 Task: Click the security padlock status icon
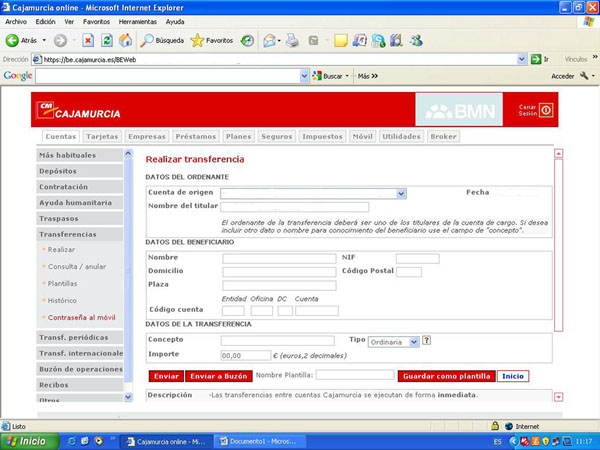pyautogui.click(x=495, y=426)
